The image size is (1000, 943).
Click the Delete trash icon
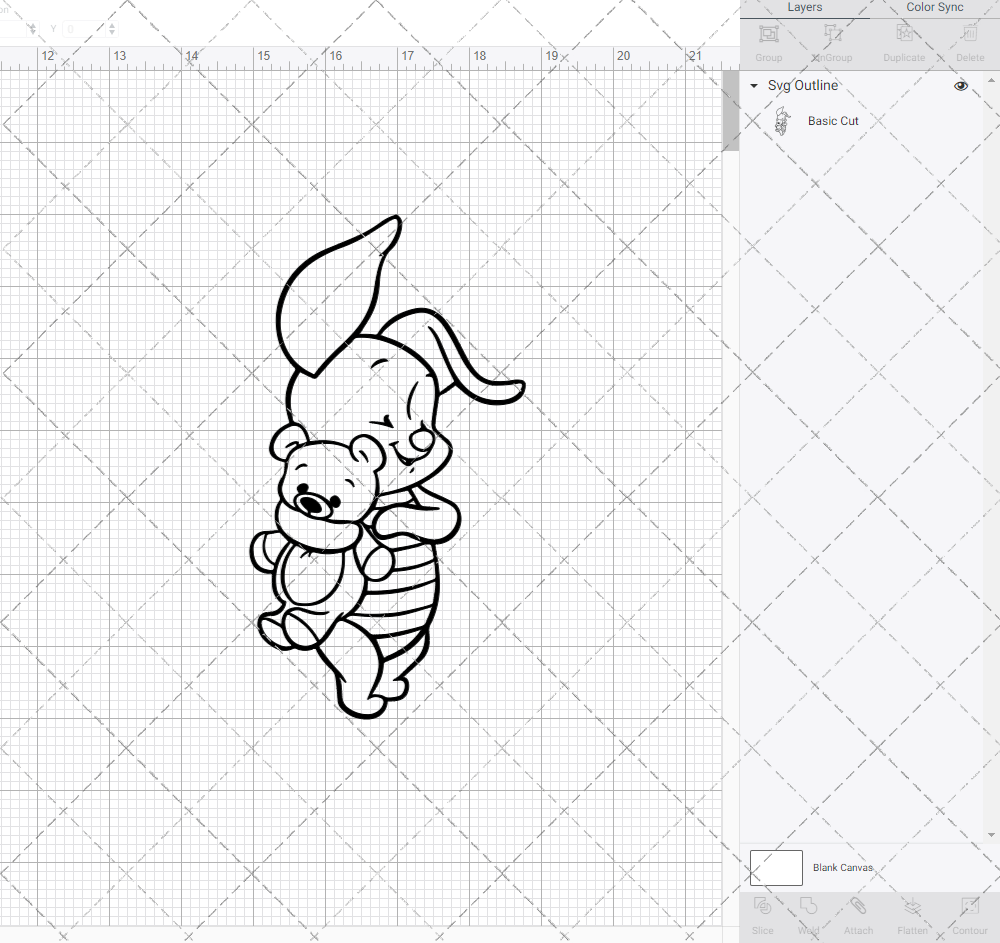click(x=969, y=33)
